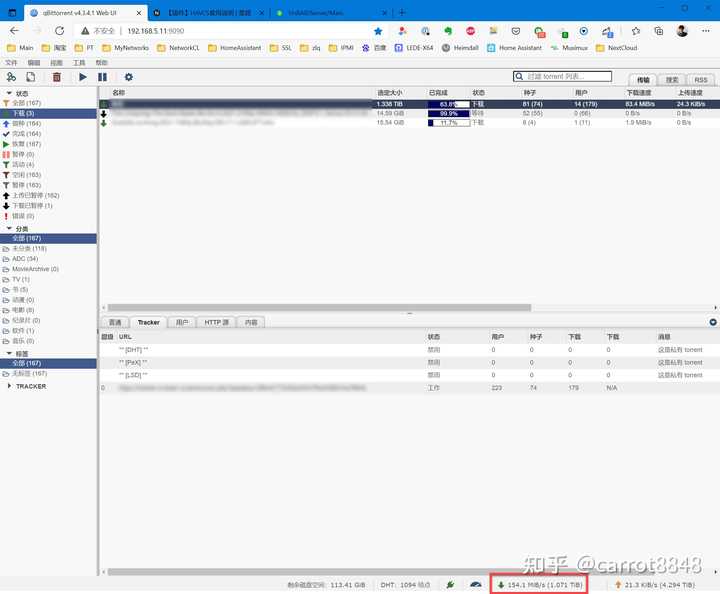Collapse the 标签 filter section
The height and width of the screenshot is (594, 720).
pos(9,353)
